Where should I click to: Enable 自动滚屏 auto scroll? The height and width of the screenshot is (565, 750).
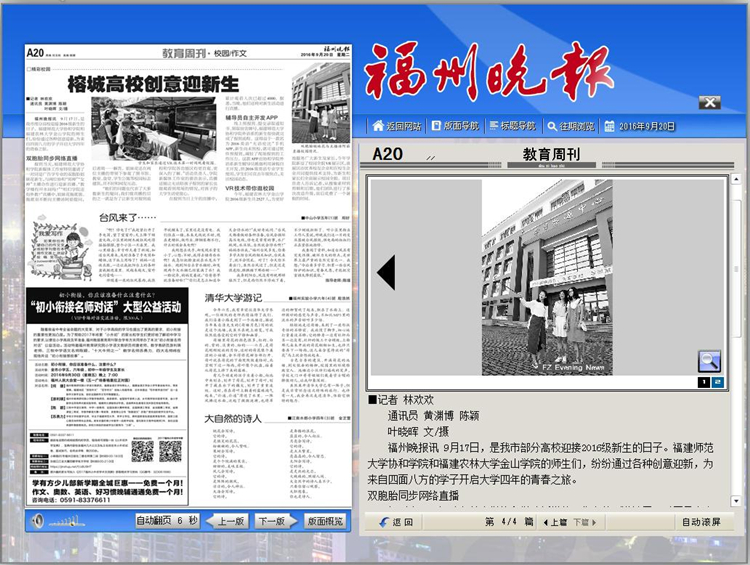701,522
